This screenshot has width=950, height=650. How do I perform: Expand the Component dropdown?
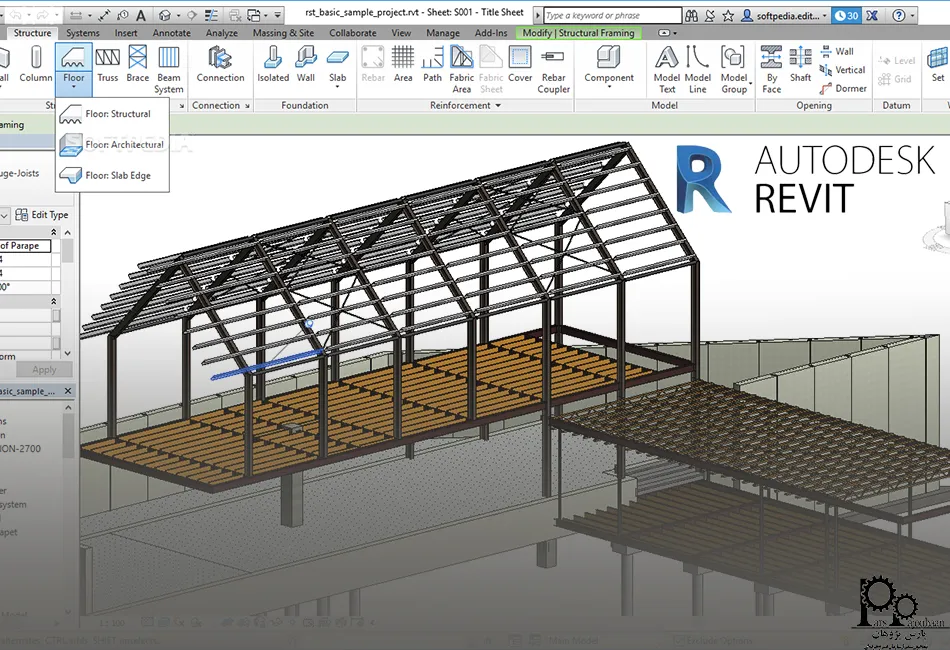click(609, 87)
